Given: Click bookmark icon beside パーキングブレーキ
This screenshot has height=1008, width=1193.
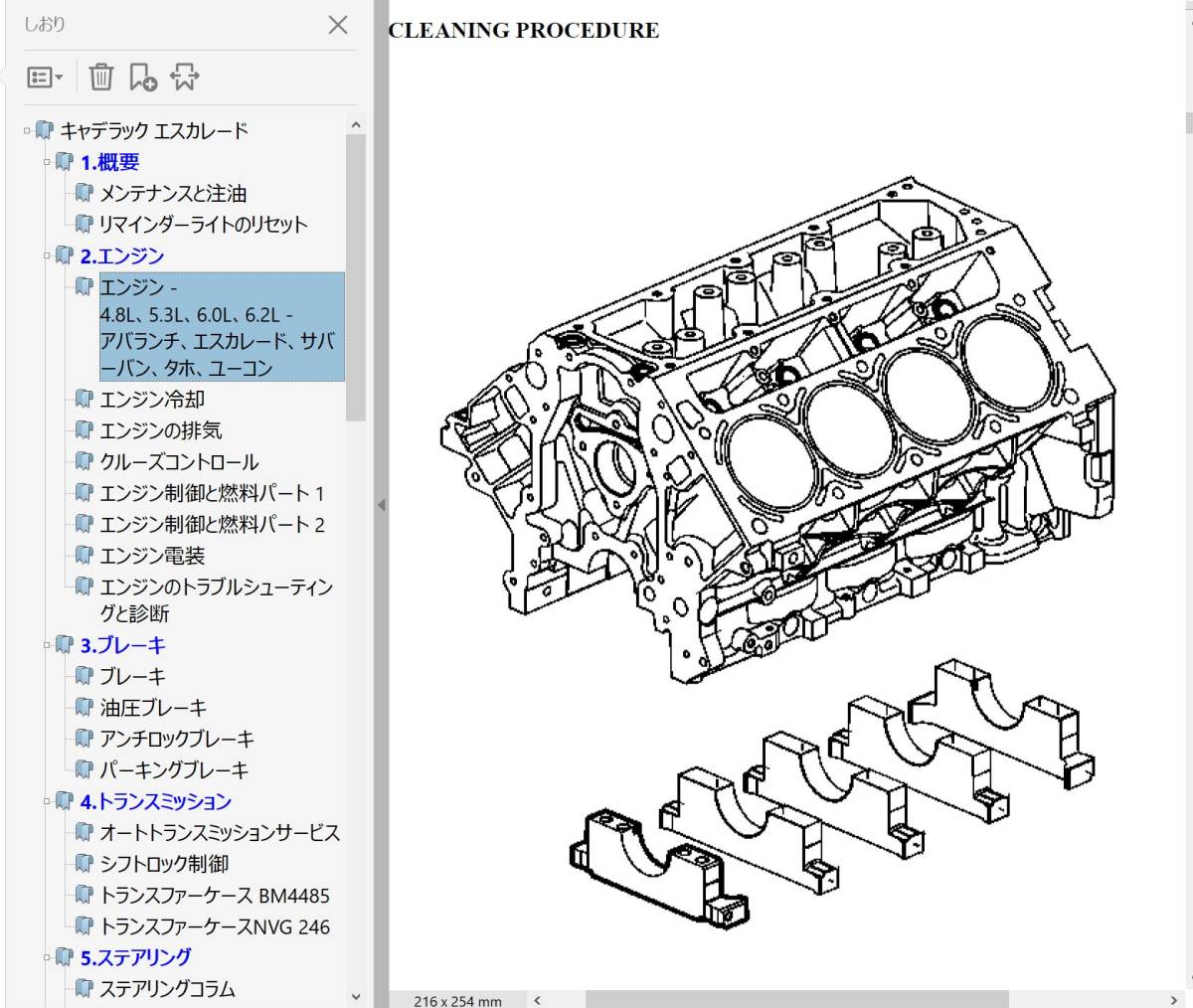Looking at the screenshot, I should coord(84,769).
